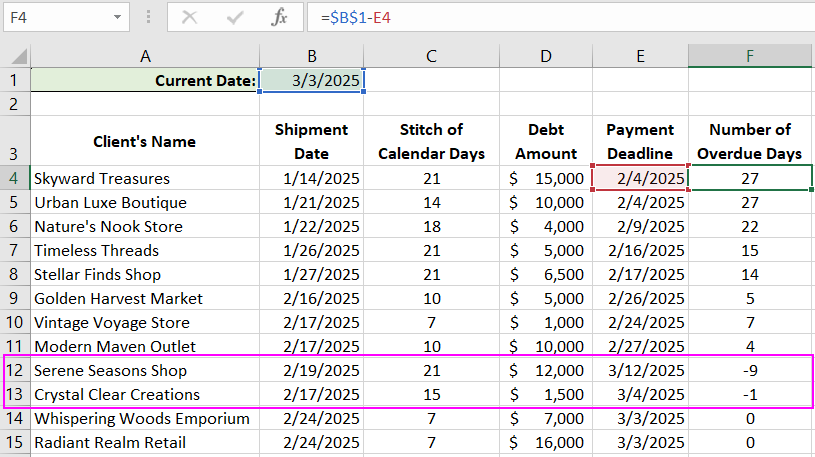Click the Select All corner triangle
This screenshot has width=815, height=457.
[x=15, y=56]
